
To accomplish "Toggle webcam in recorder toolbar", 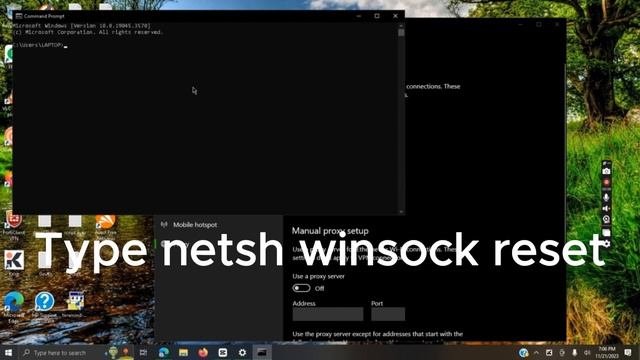I will tap(606, 220).
